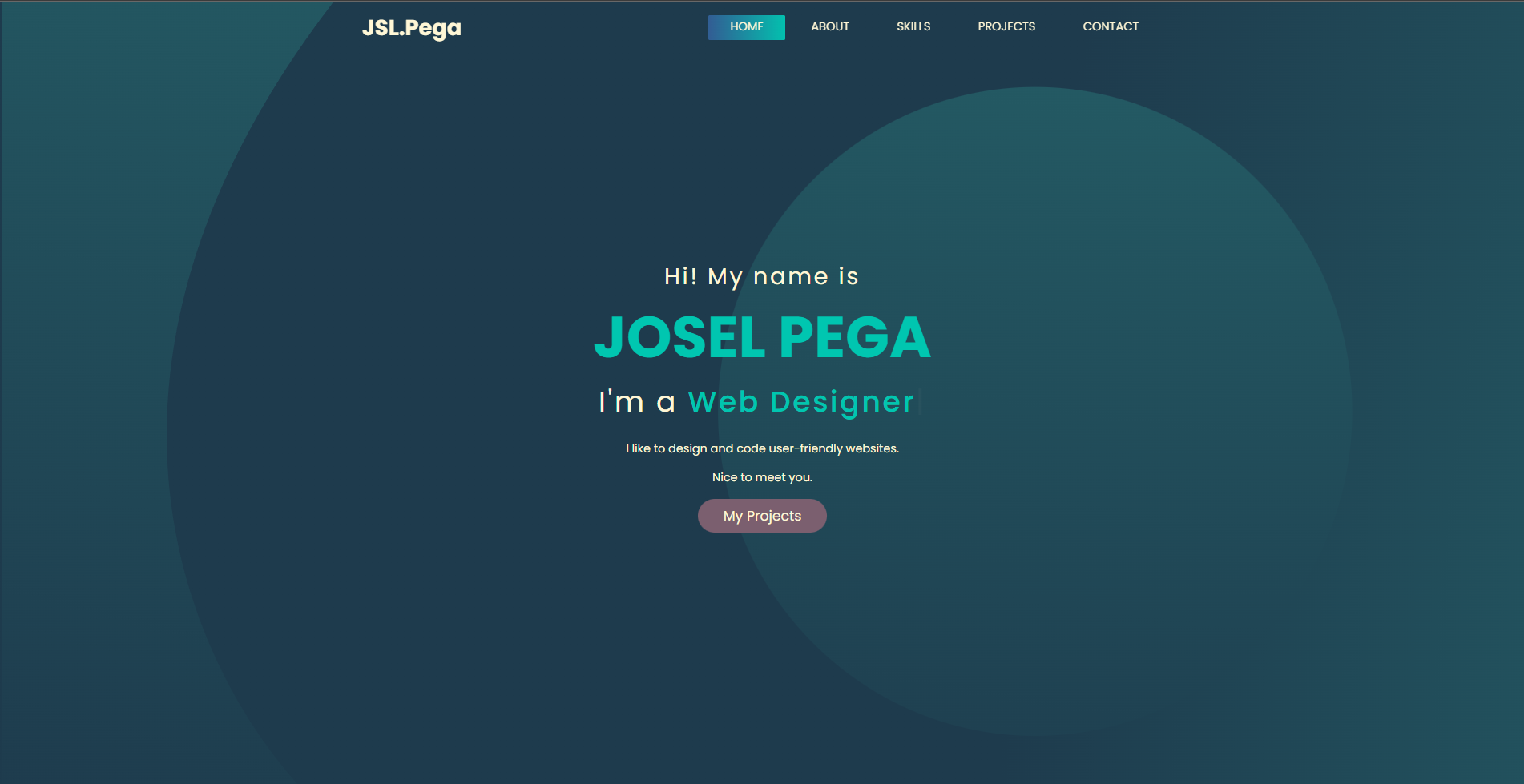The image size is (1524, 784).
Task: Click the typing cursor after "Designer"
Action: tap(921, 402)
